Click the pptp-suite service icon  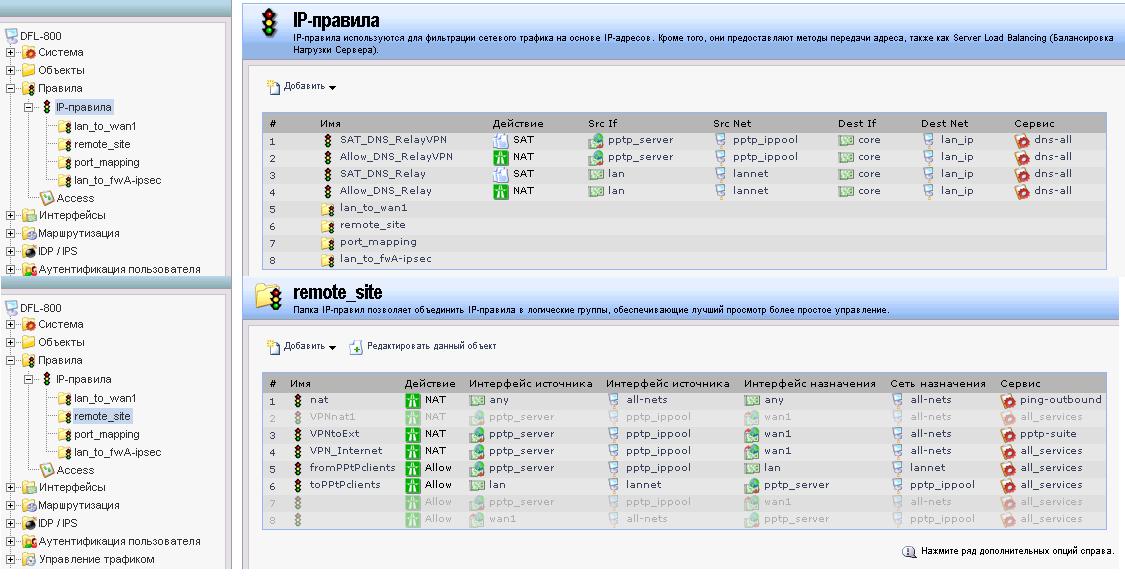[1008, 434]
